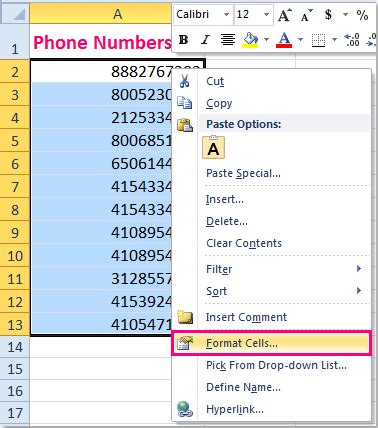Apply the red font color
Image resolution: width=378 pixels, height=428 pixels.
click(x=284, y=40)
